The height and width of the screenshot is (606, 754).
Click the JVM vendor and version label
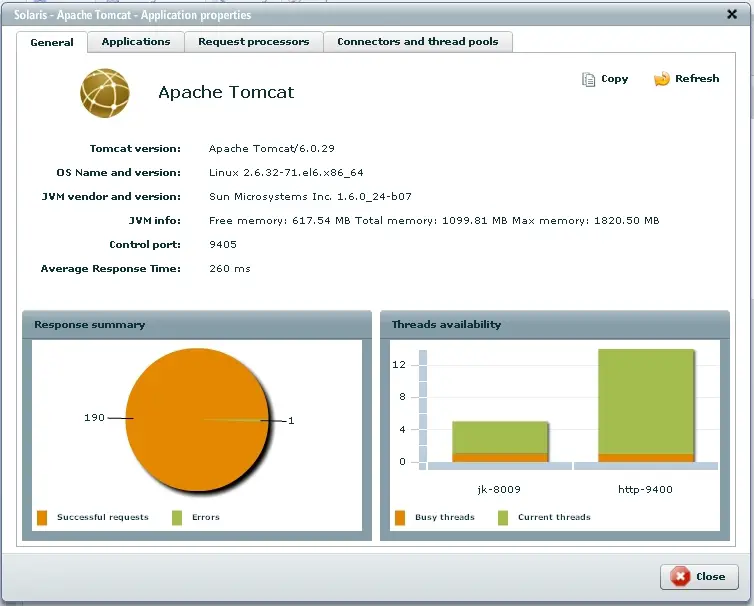[111, 197]
